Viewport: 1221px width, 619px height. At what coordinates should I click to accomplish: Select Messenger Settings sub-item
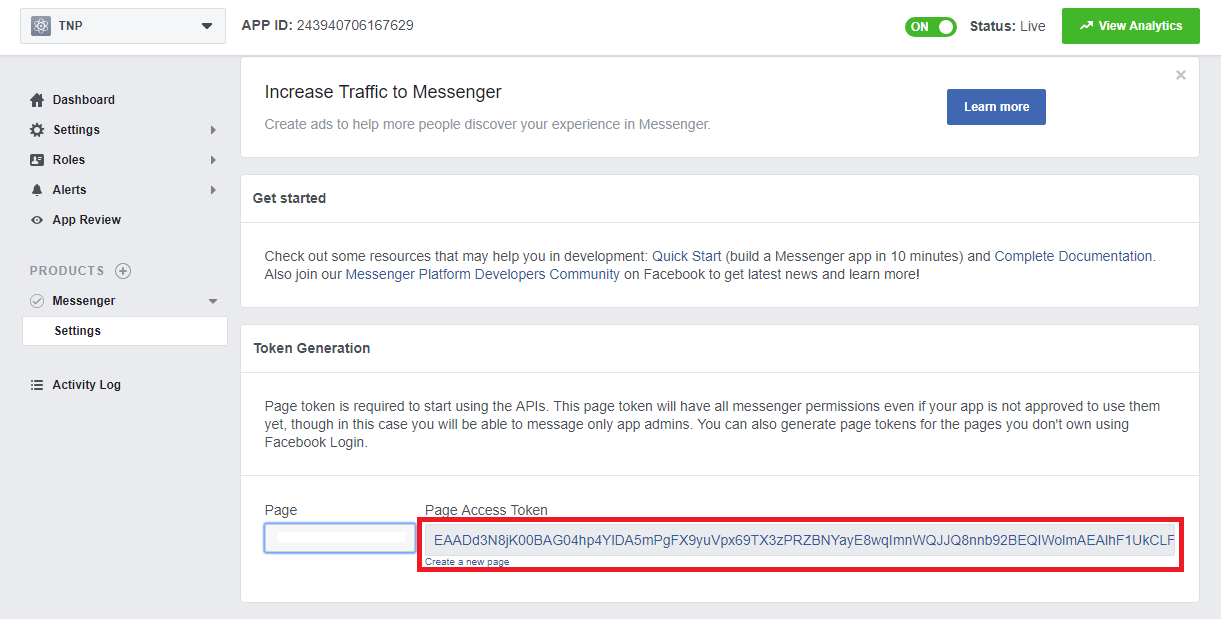click(125, 331)
